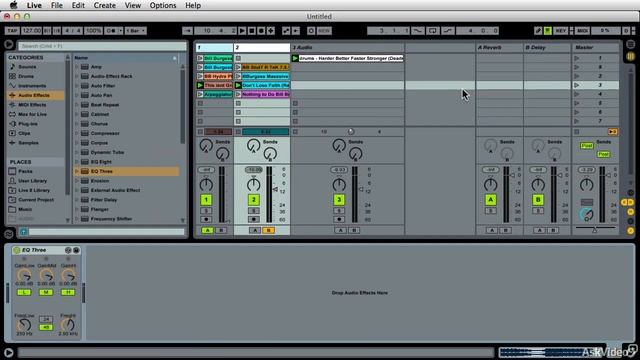The width and height of the screenshot is (640, 360).
Task: Toggle the A Reverb return activator
Action: click(491, 200)
